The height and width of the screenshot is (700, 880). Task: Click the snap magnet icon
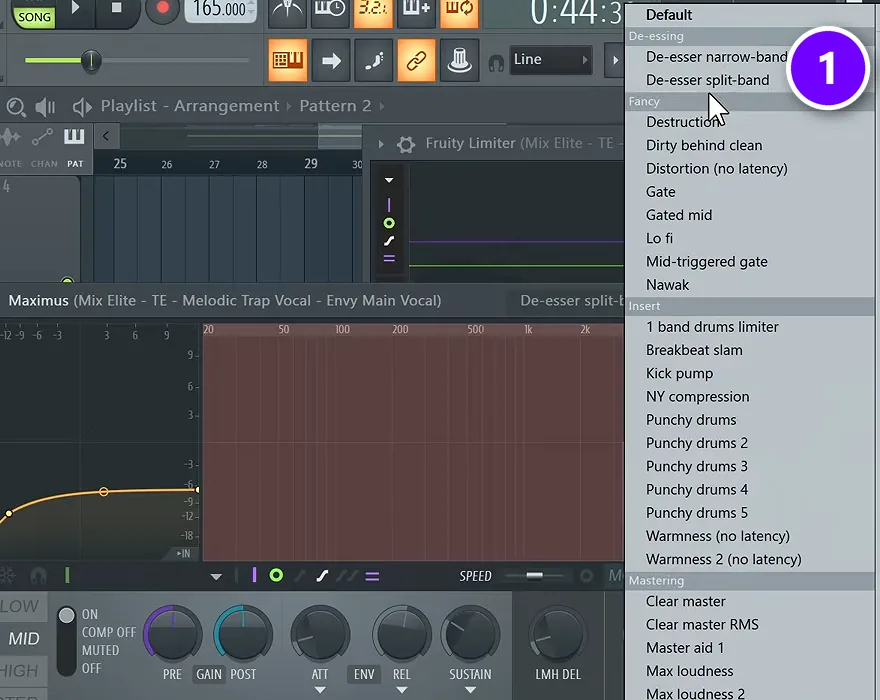click(496, 63)
